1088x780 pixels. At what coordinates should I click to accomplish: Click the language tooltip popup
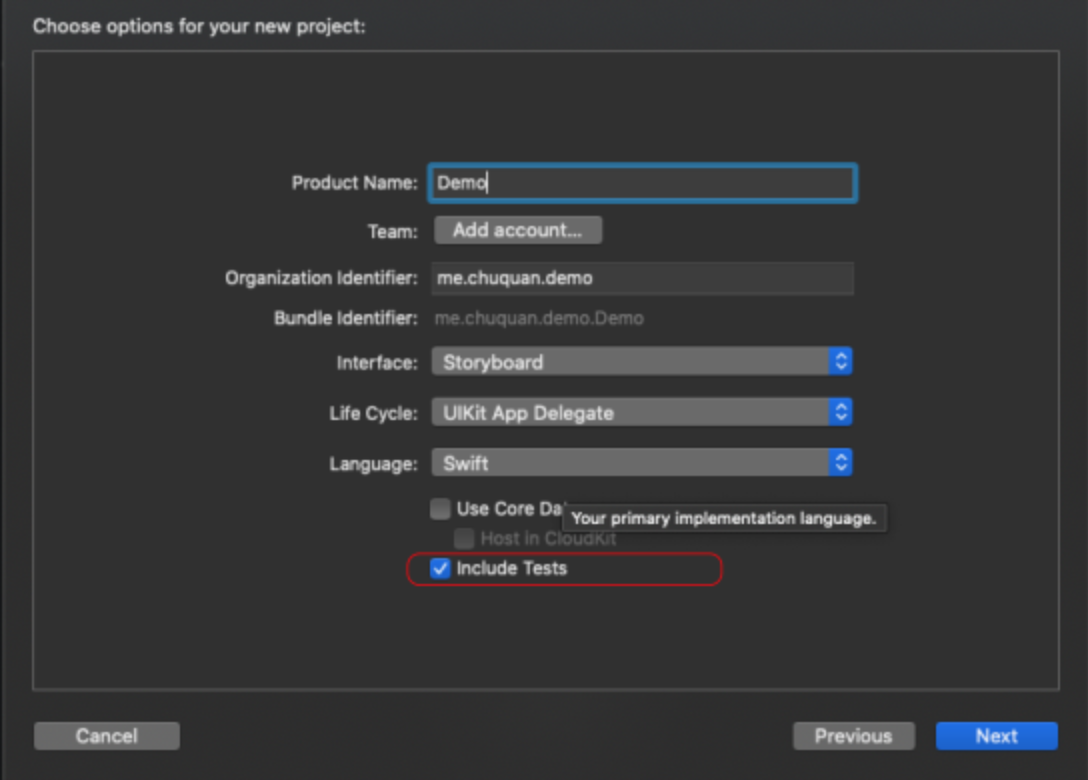(724, 519)
